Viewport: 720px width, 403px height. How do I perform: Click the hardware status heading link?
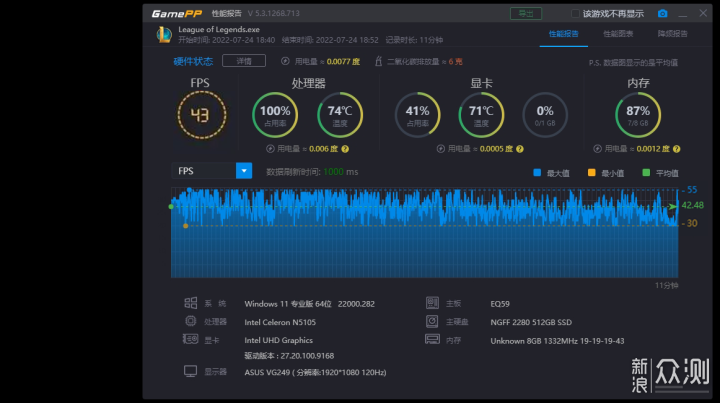tap(193, 61)
